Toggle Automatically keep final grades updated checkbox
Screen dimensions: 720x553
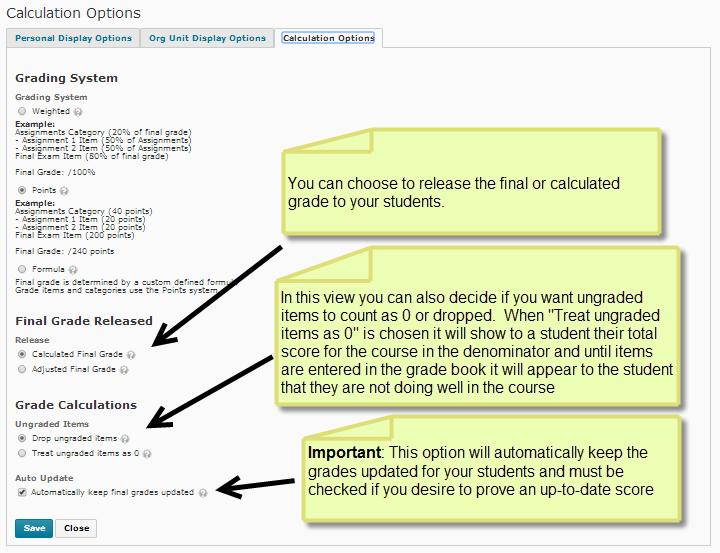click(22, 492)
